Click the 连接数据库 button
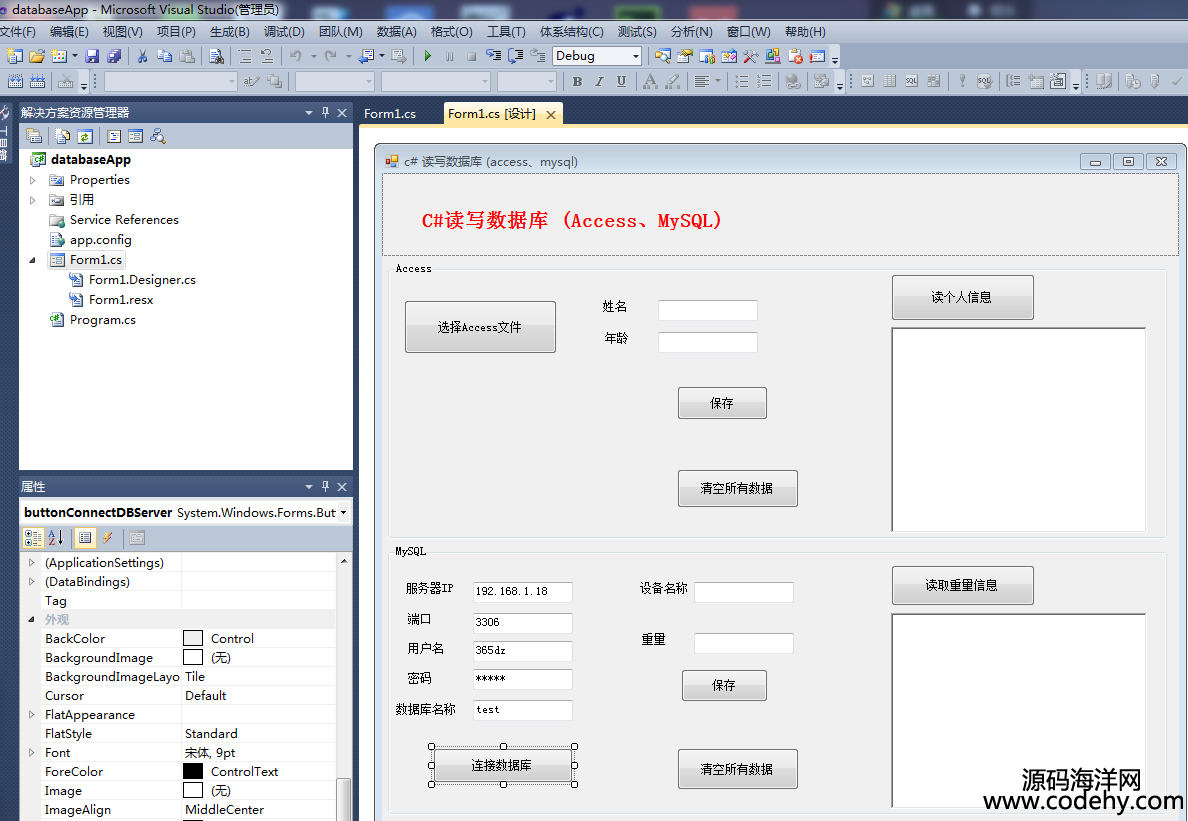The height and width of the screenshot is (821, 1188). tap(502, 766)
